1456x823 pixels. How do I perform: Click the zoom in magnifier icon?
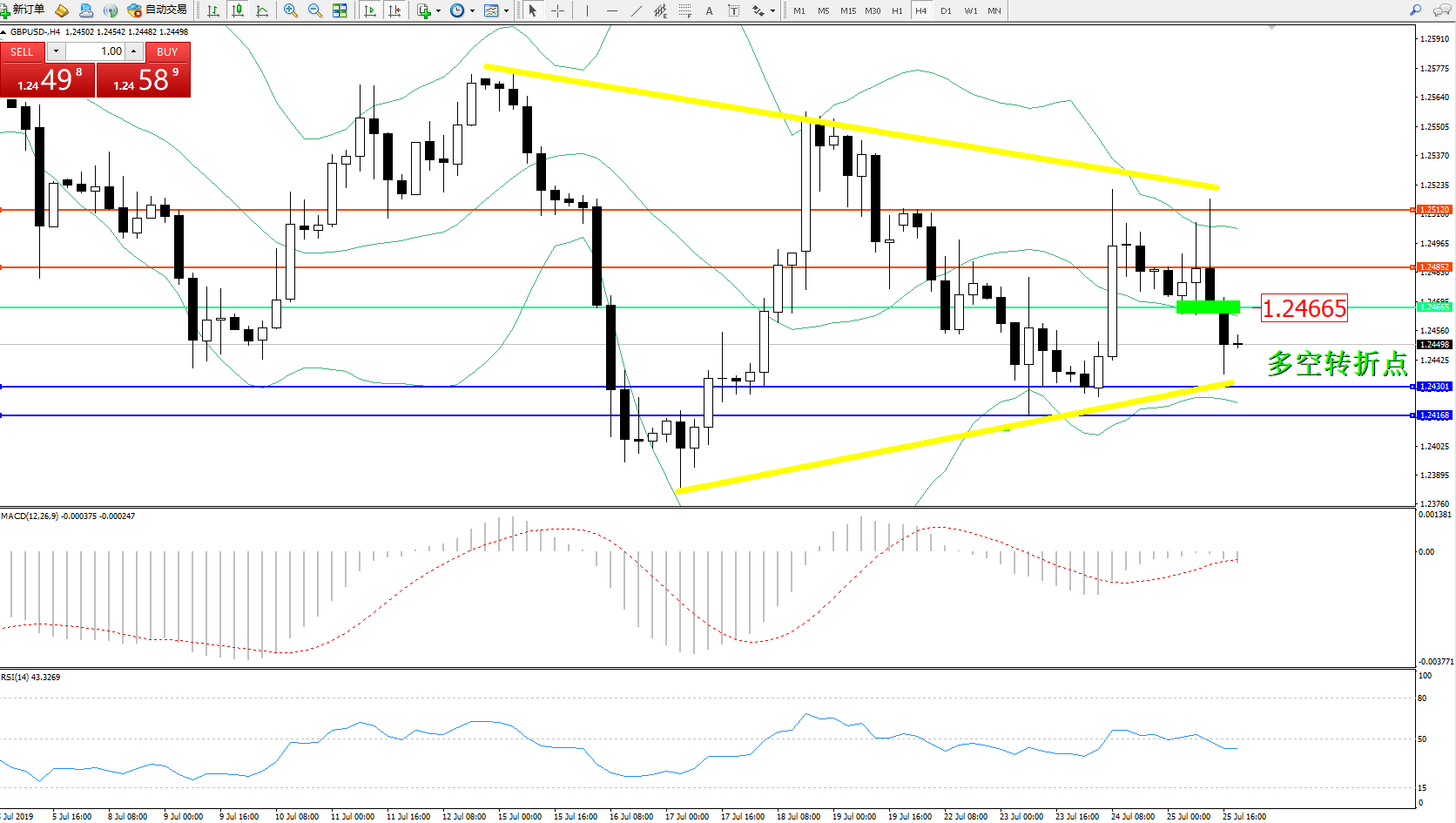(x=291, y=10)
